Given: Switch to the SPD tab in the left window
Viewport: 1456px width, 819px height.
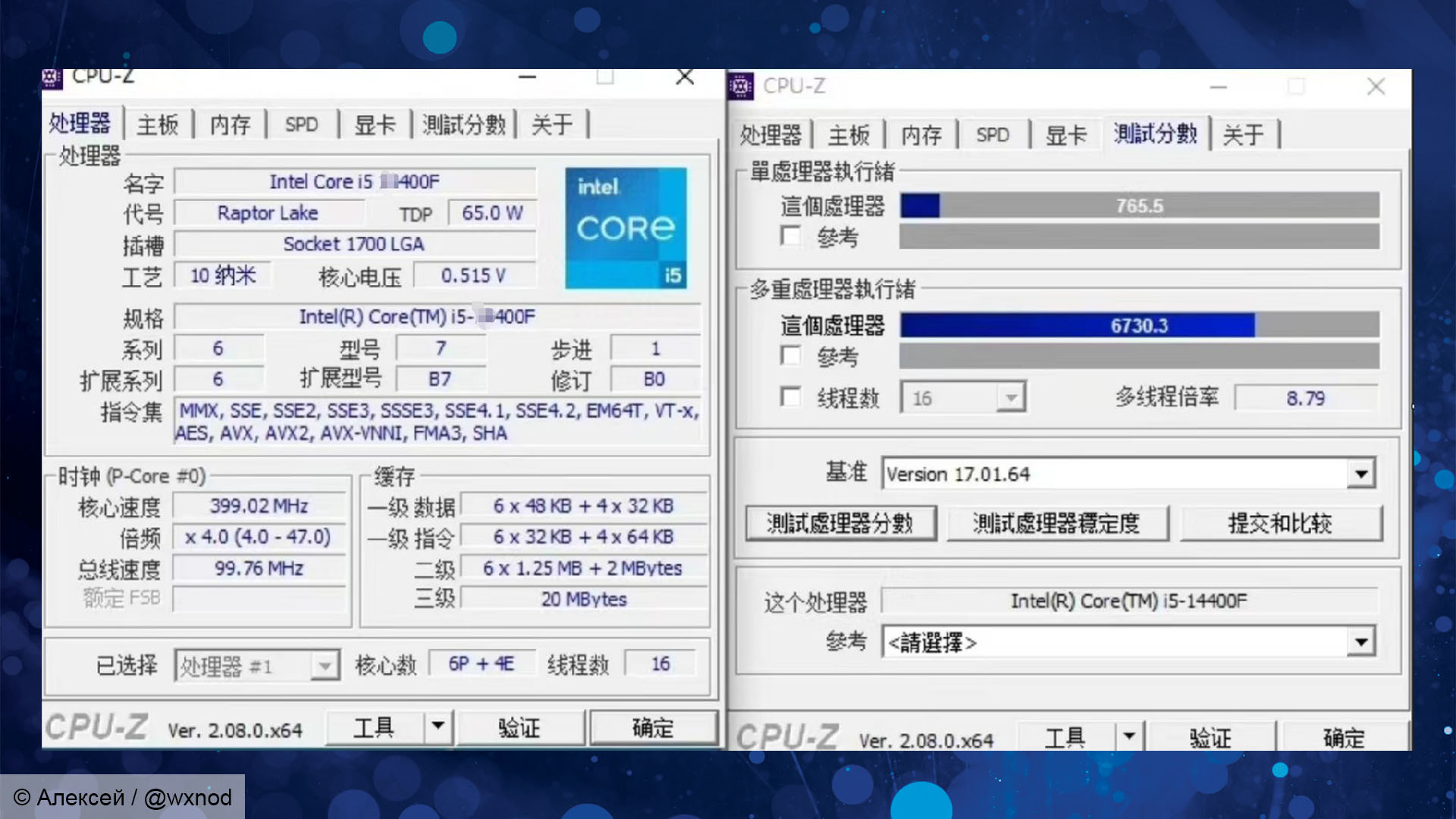Looking at the screenshot, I should (301, 125).
